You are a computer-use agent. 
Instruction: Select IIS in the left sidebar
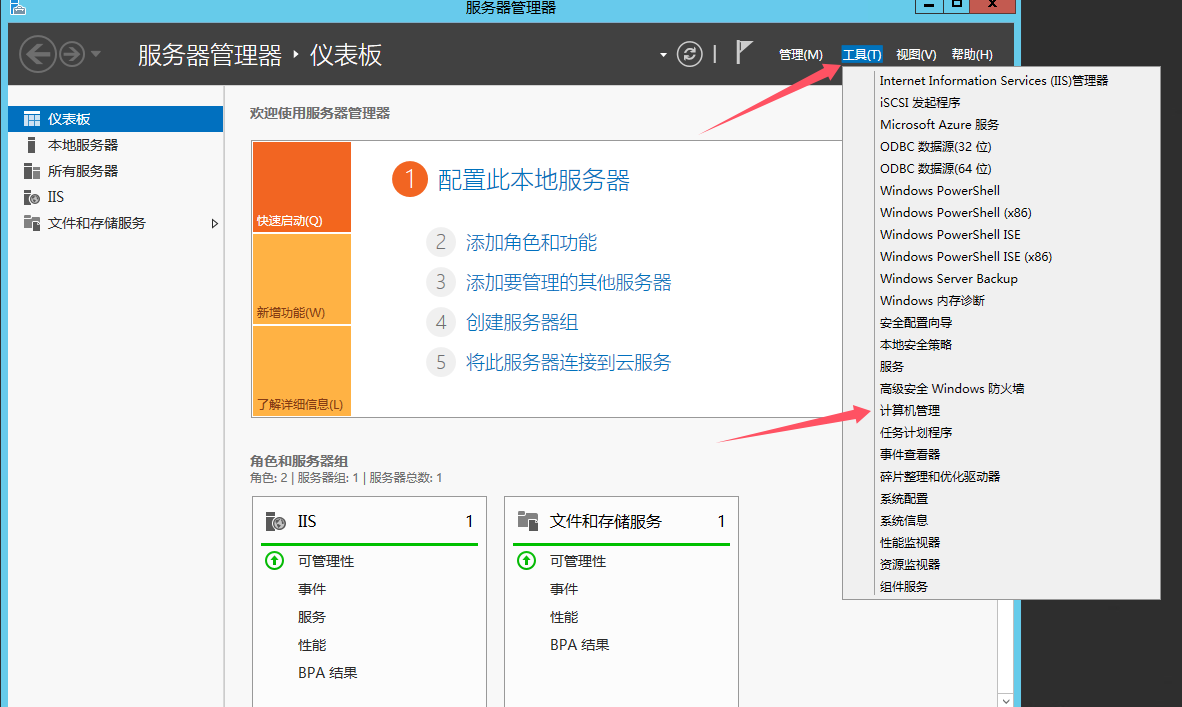pyautogui.click(x=56, y=197)
